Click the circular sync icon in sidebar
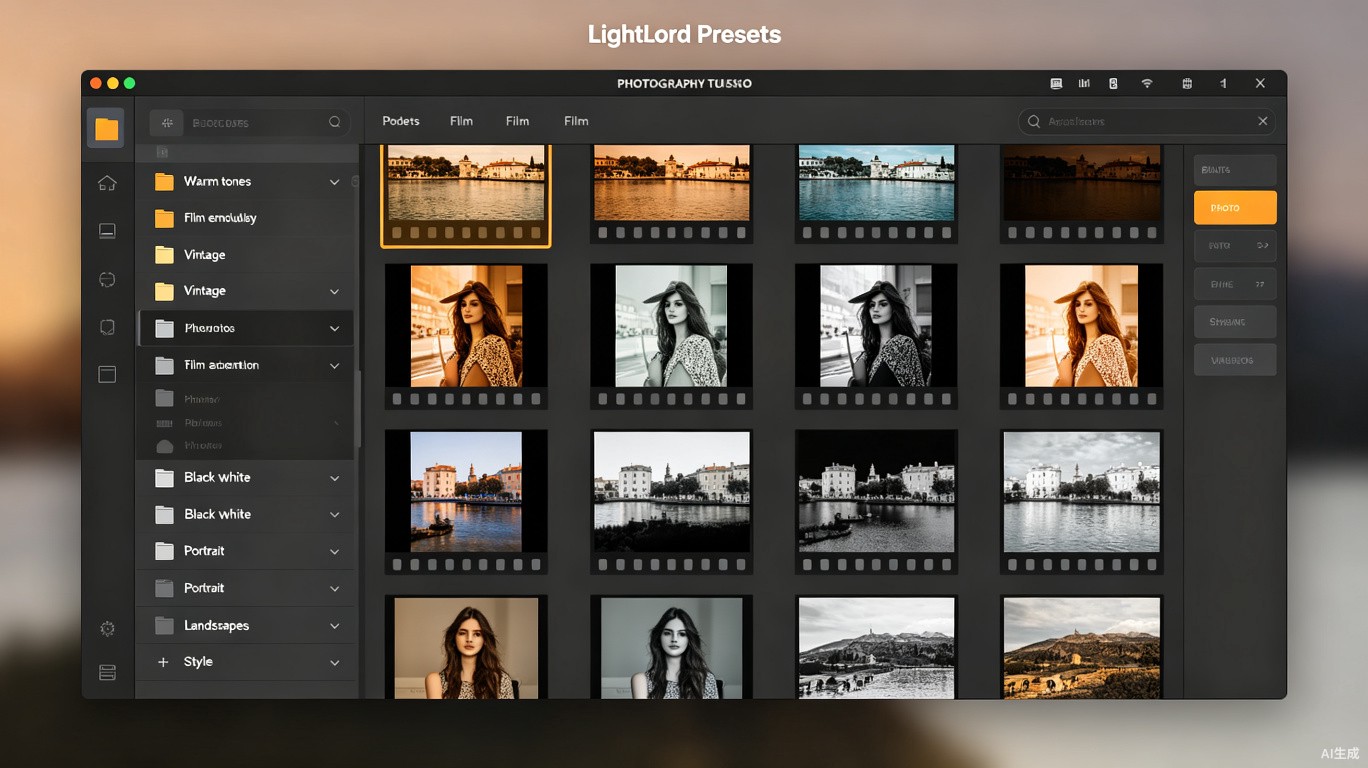1368x768 pixels. 107,279
